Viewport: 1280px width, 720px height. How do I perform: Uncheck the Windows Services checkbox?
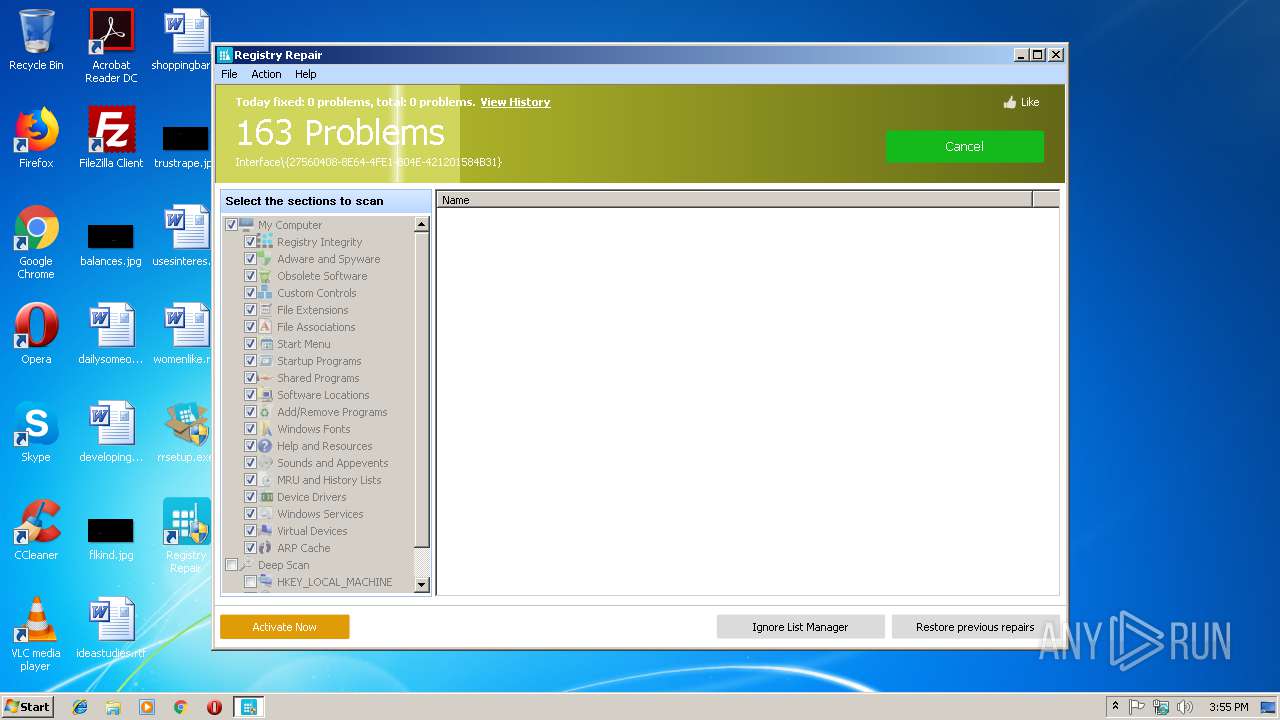250,514
